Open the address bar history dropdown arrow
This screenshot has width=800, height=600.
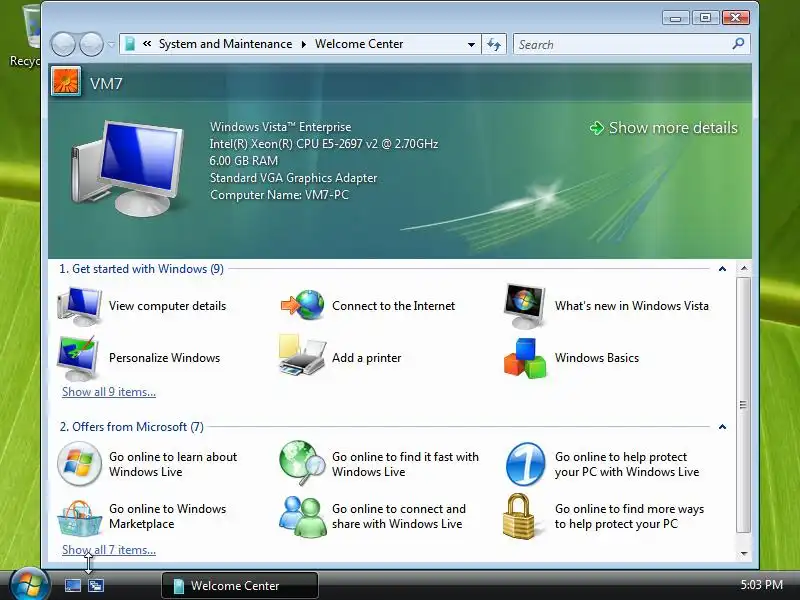tap(471, 44)
